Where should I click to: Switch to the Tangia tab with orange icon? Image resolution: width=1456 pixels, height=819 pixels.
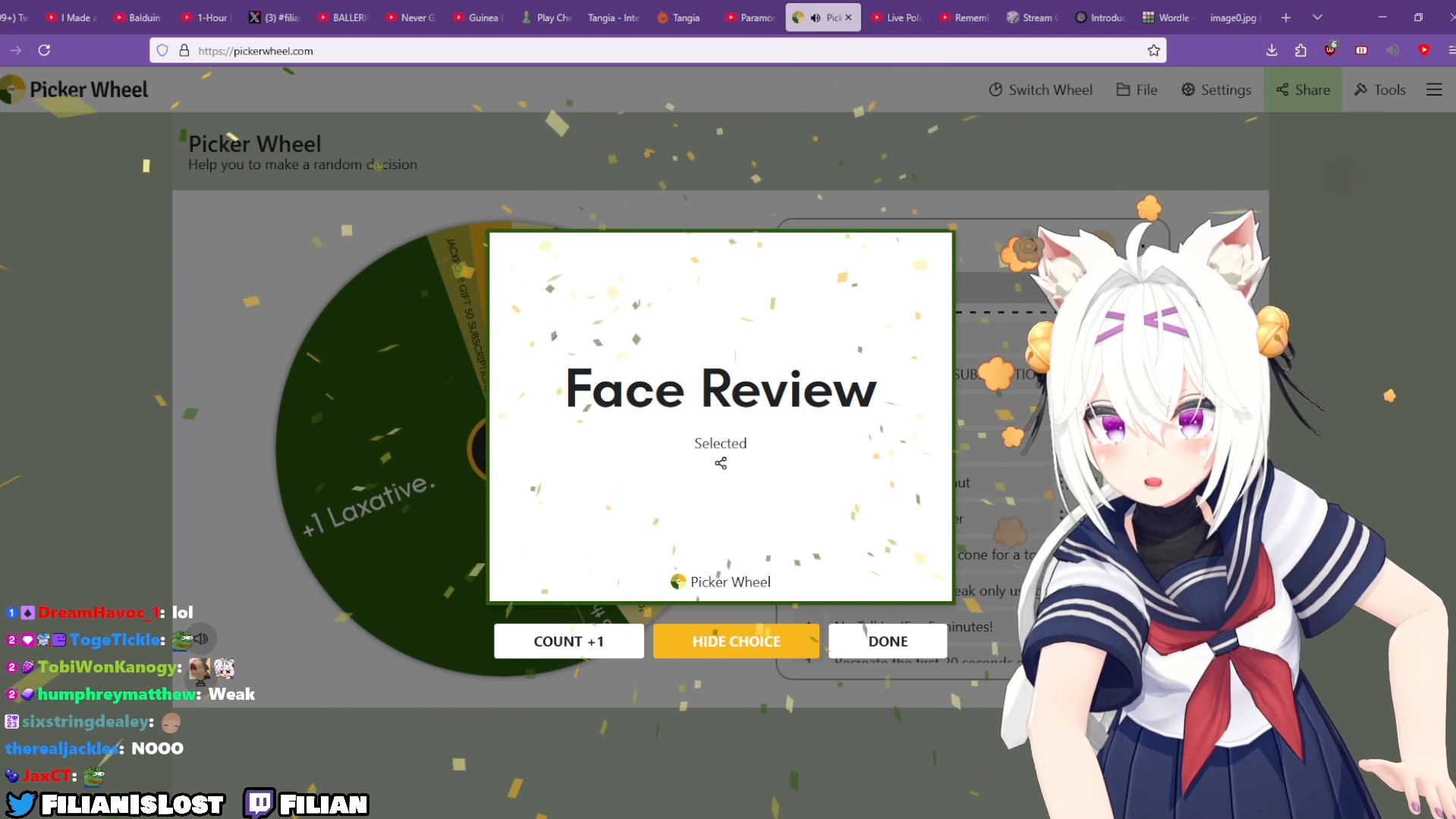[x=679, y=17]
